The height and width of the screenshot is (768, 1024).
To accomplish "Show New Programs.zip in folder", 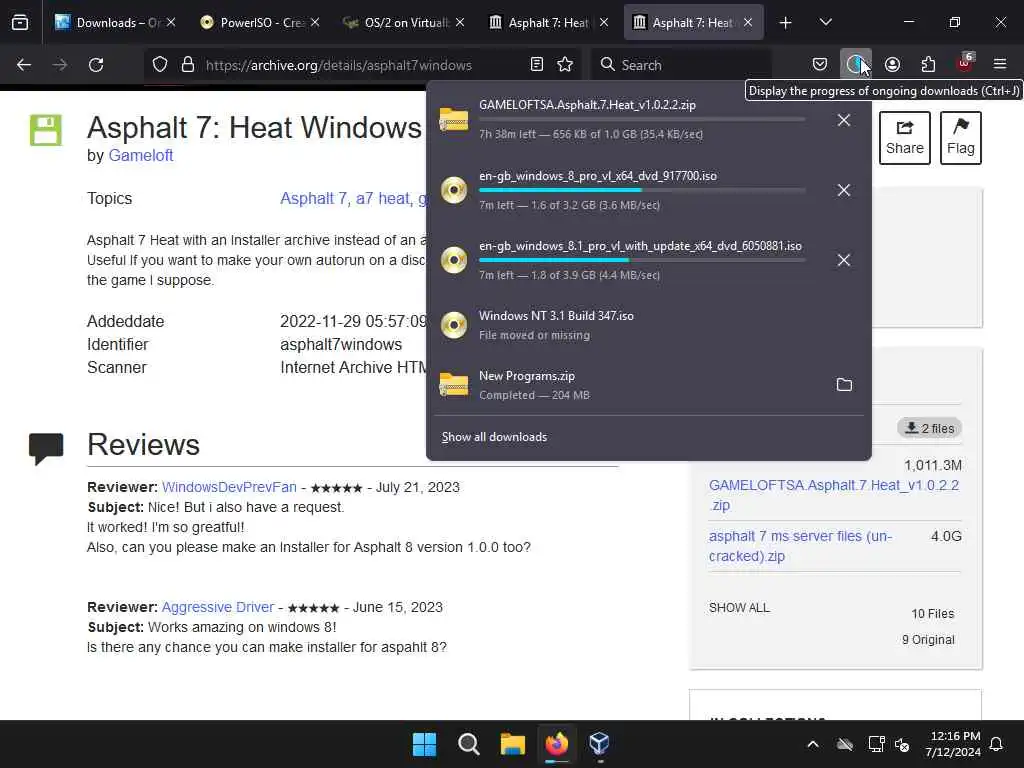I will pos(844,385).
